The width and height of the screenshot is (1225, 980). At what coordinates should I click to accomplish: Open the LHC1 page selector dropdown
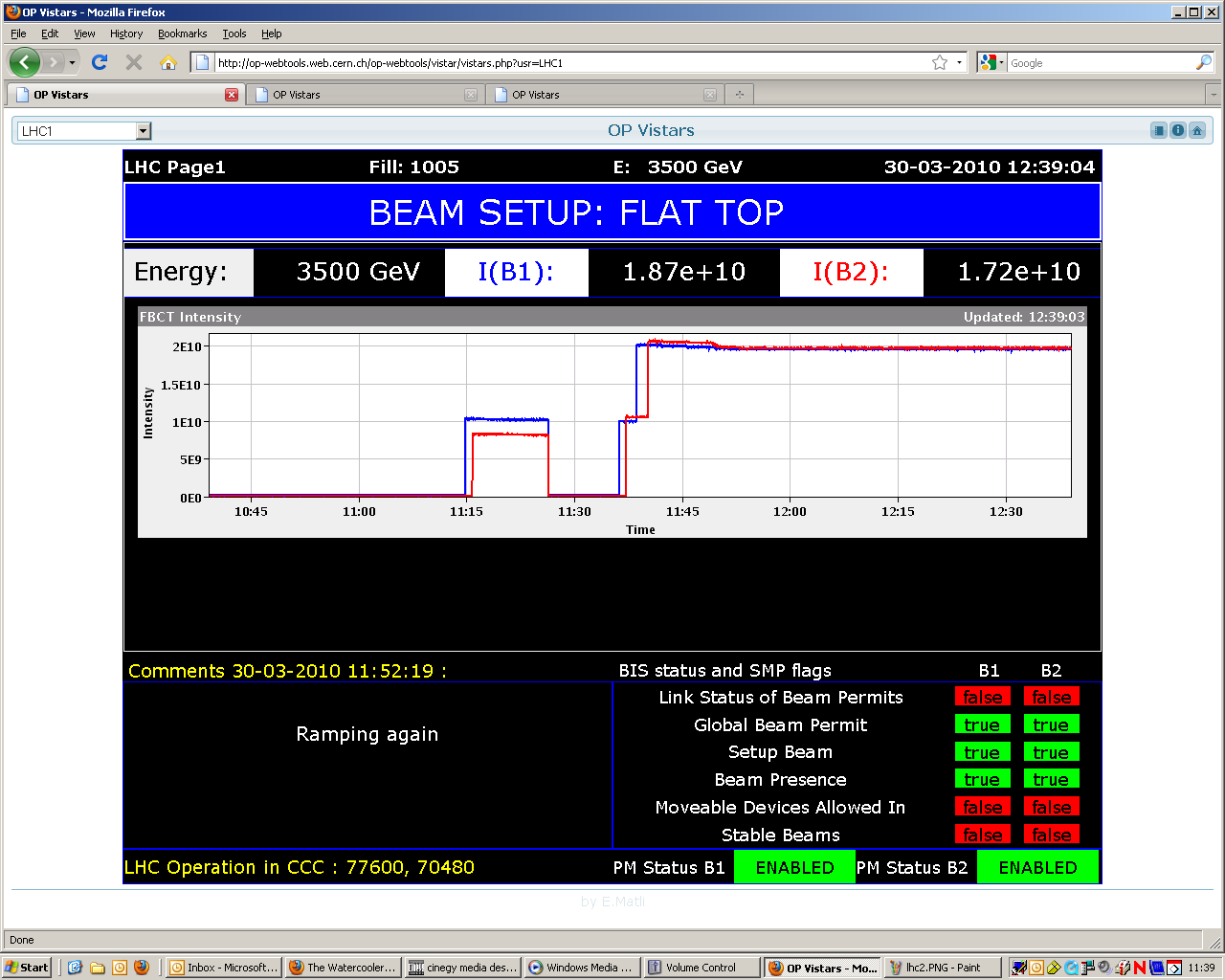tap(143, 131)
